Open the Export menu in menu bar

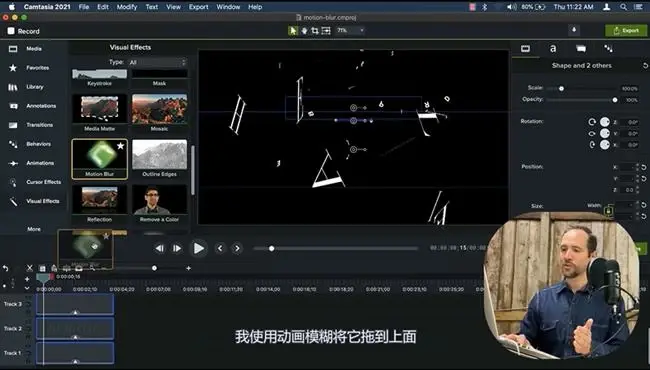199,7
